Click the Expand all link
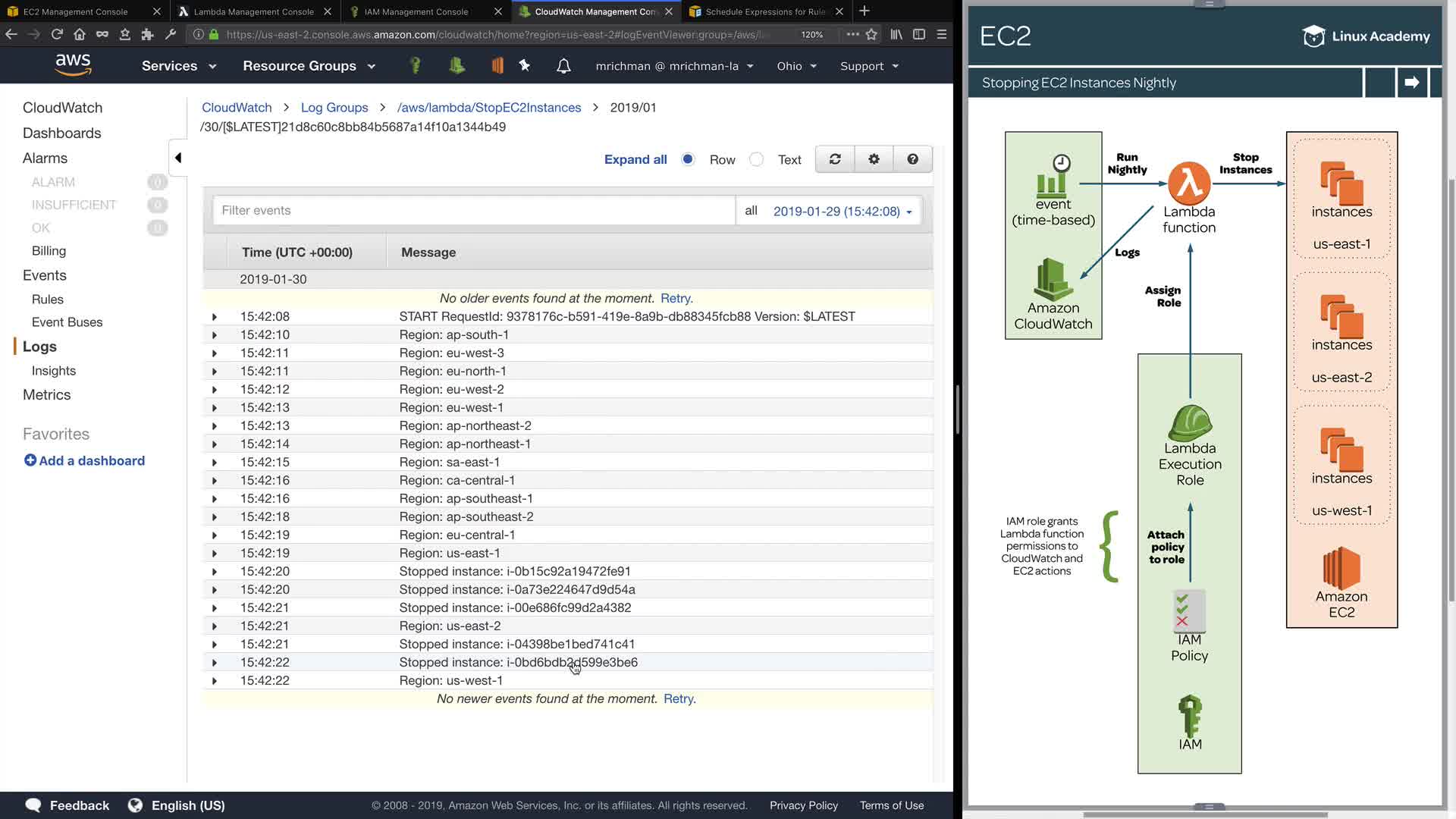 pyautogui.click(x=635, y=159)
